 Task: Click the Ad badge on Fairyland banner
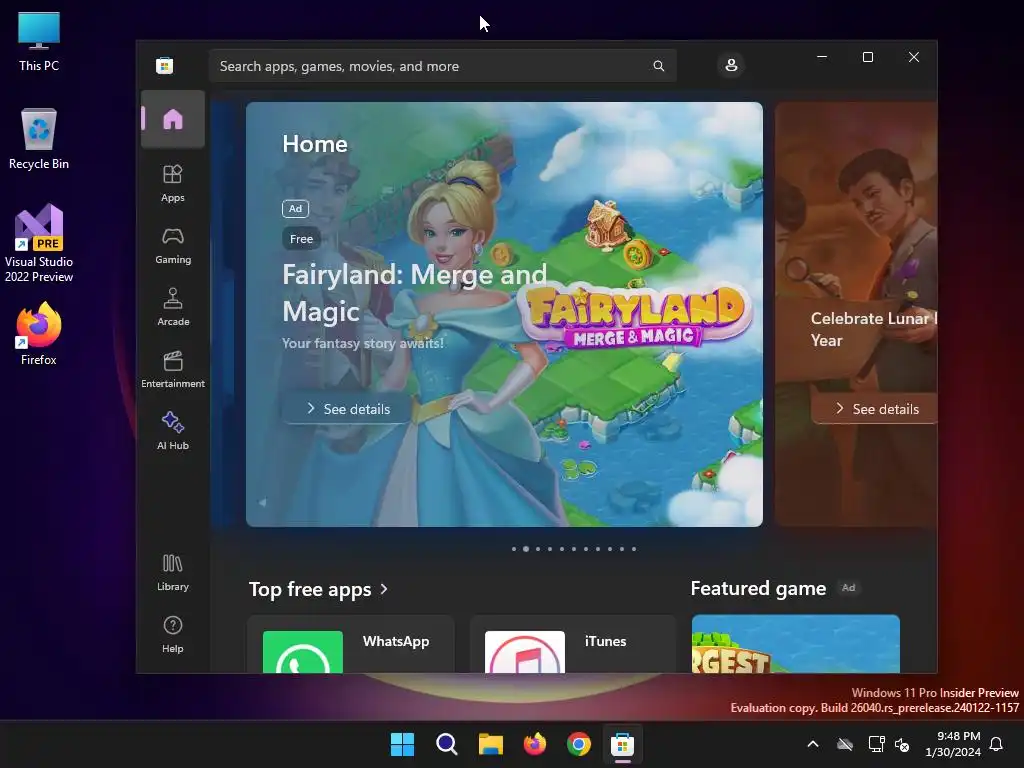point(295,208)
